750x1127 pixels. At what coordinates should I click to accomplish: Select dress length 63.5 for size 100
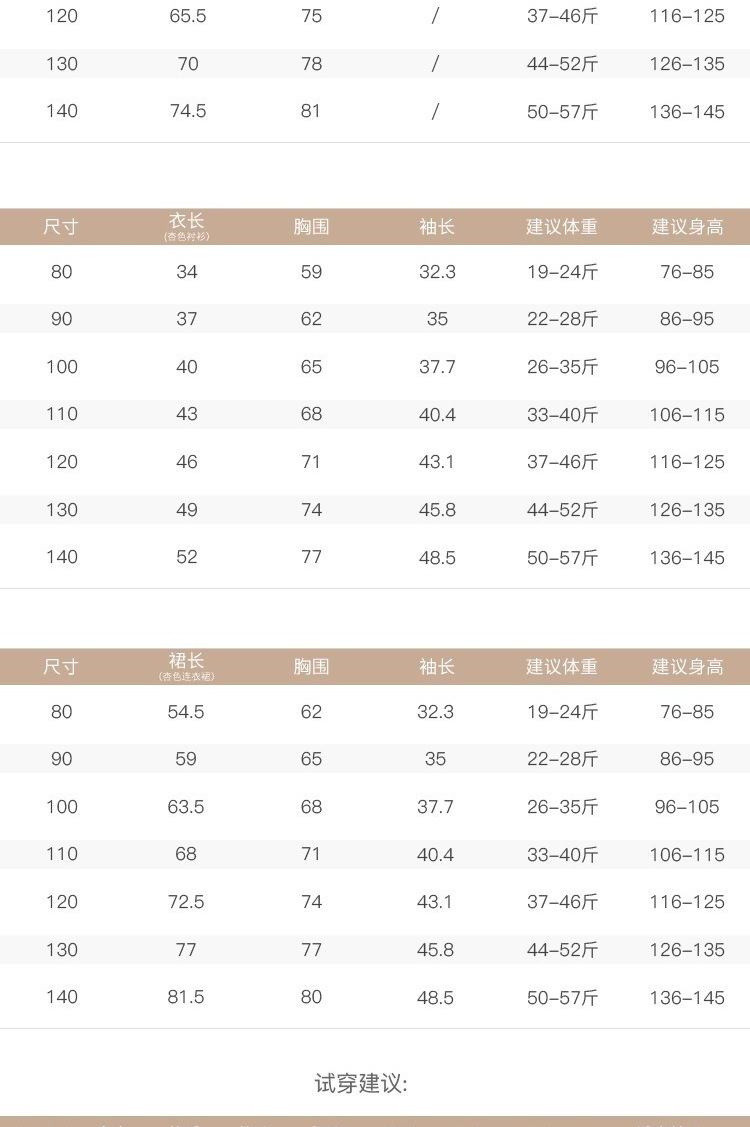(186, 806)
